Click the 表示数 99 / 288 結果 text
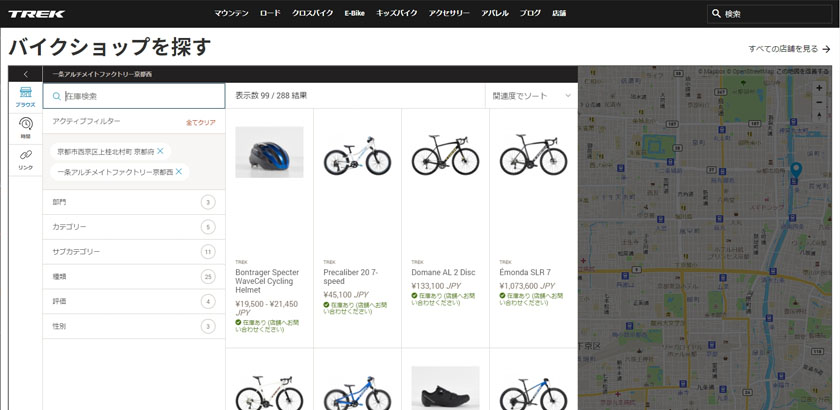 271,96
